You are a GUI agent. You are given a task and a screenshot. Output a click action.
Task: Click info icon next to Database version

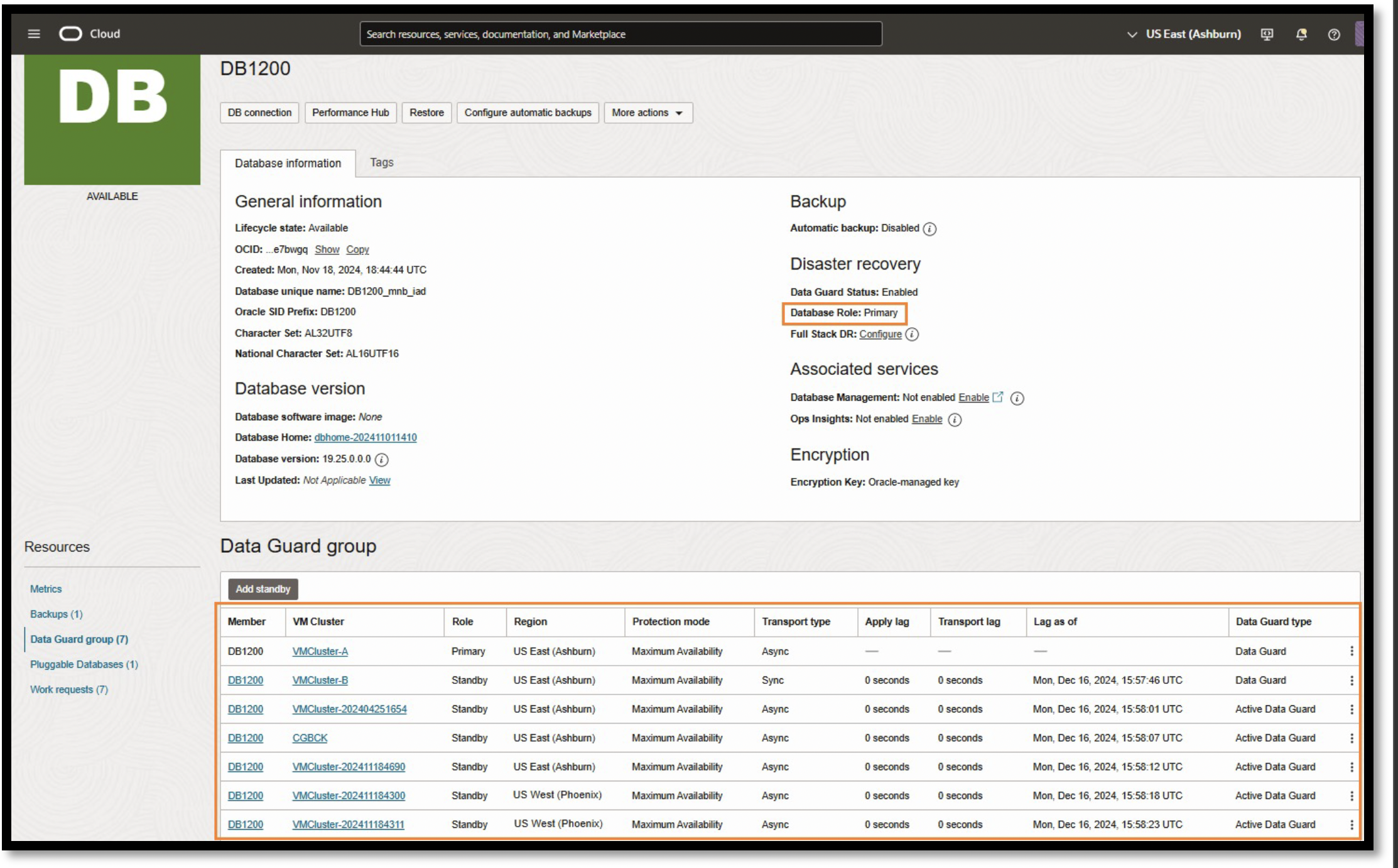tap(381, 460)
